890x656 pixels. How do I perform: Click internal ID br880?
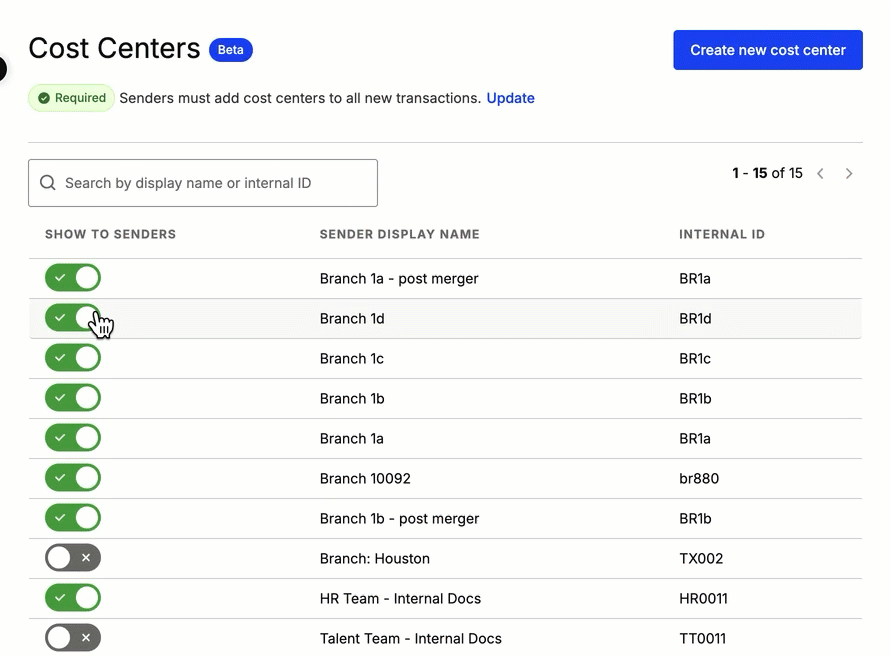click(x=699, y=478)
